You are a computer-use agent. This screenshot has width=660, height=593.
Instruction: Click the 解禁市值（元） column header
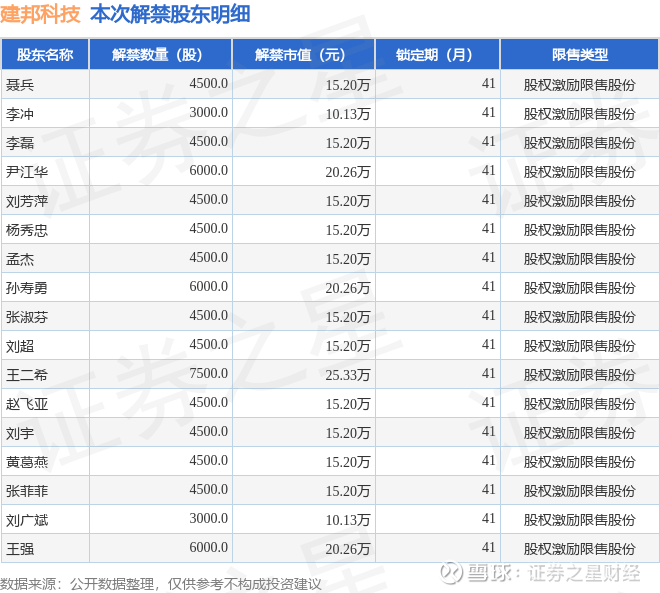(x=303, y=54)
